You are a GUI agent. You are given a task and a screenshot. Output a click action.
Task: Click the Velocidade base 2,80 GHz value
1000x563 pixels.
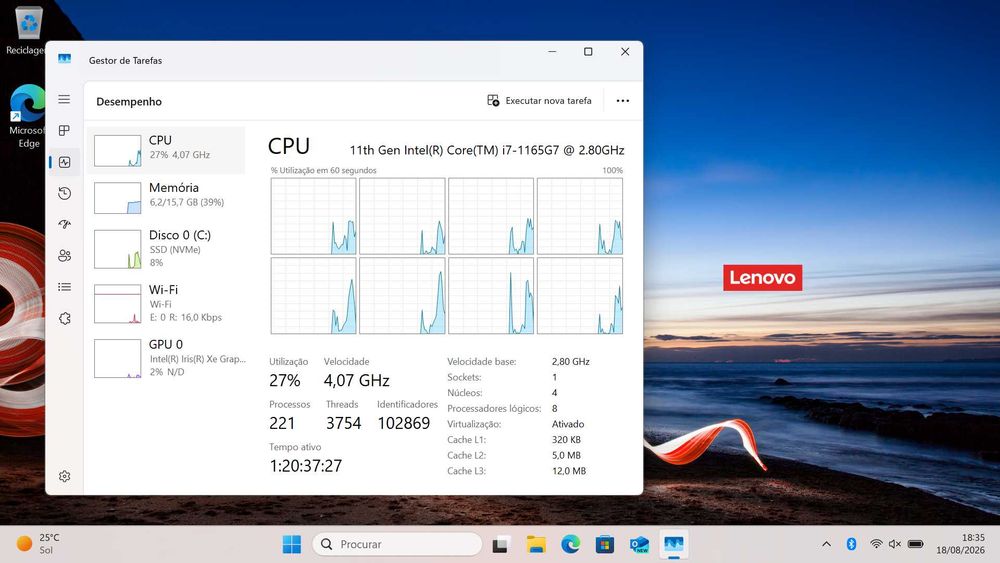pyautogui.click(x=571, y=362)
